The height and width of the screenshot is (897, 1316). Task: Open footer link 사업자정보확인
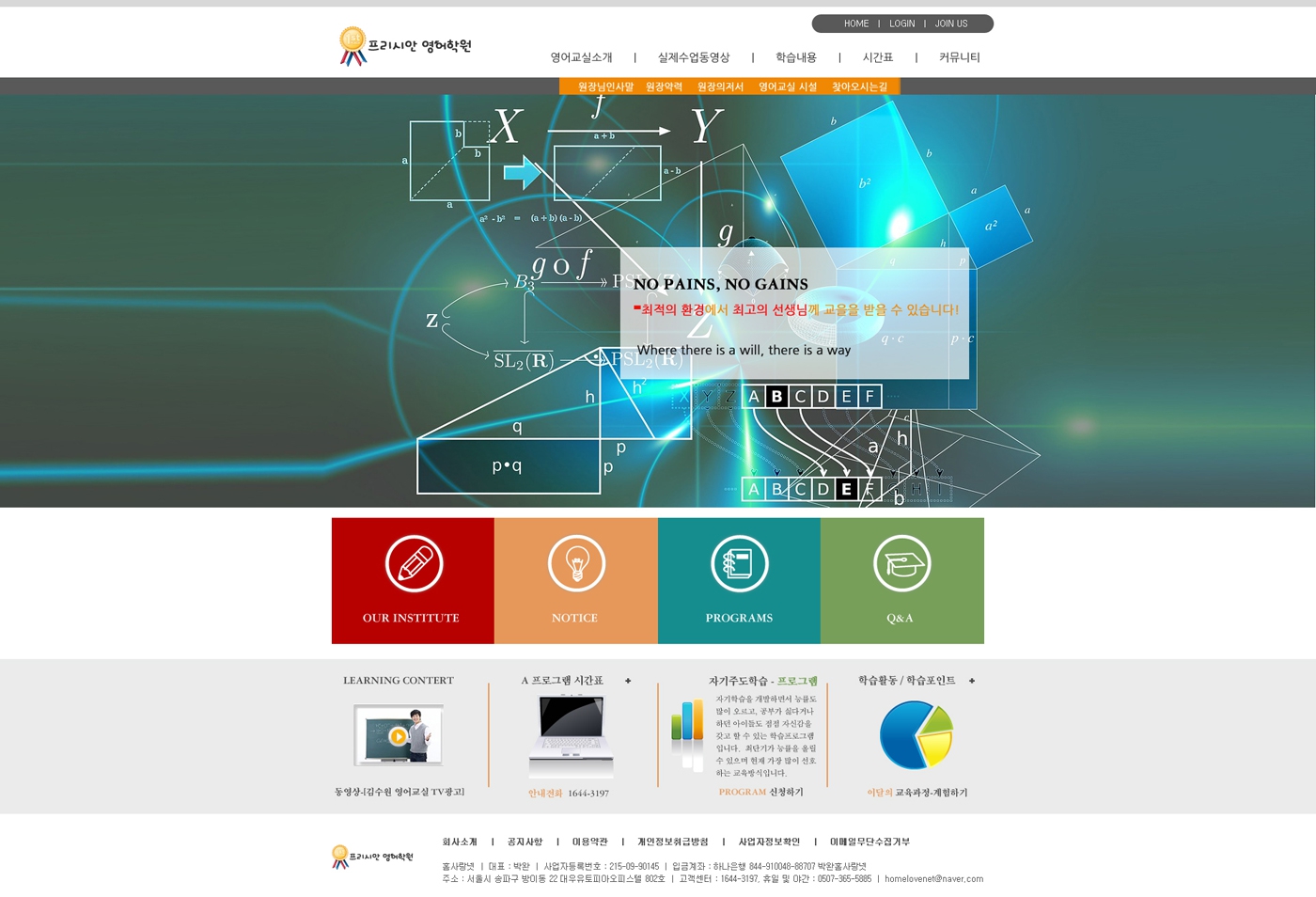tap(769, 842)
